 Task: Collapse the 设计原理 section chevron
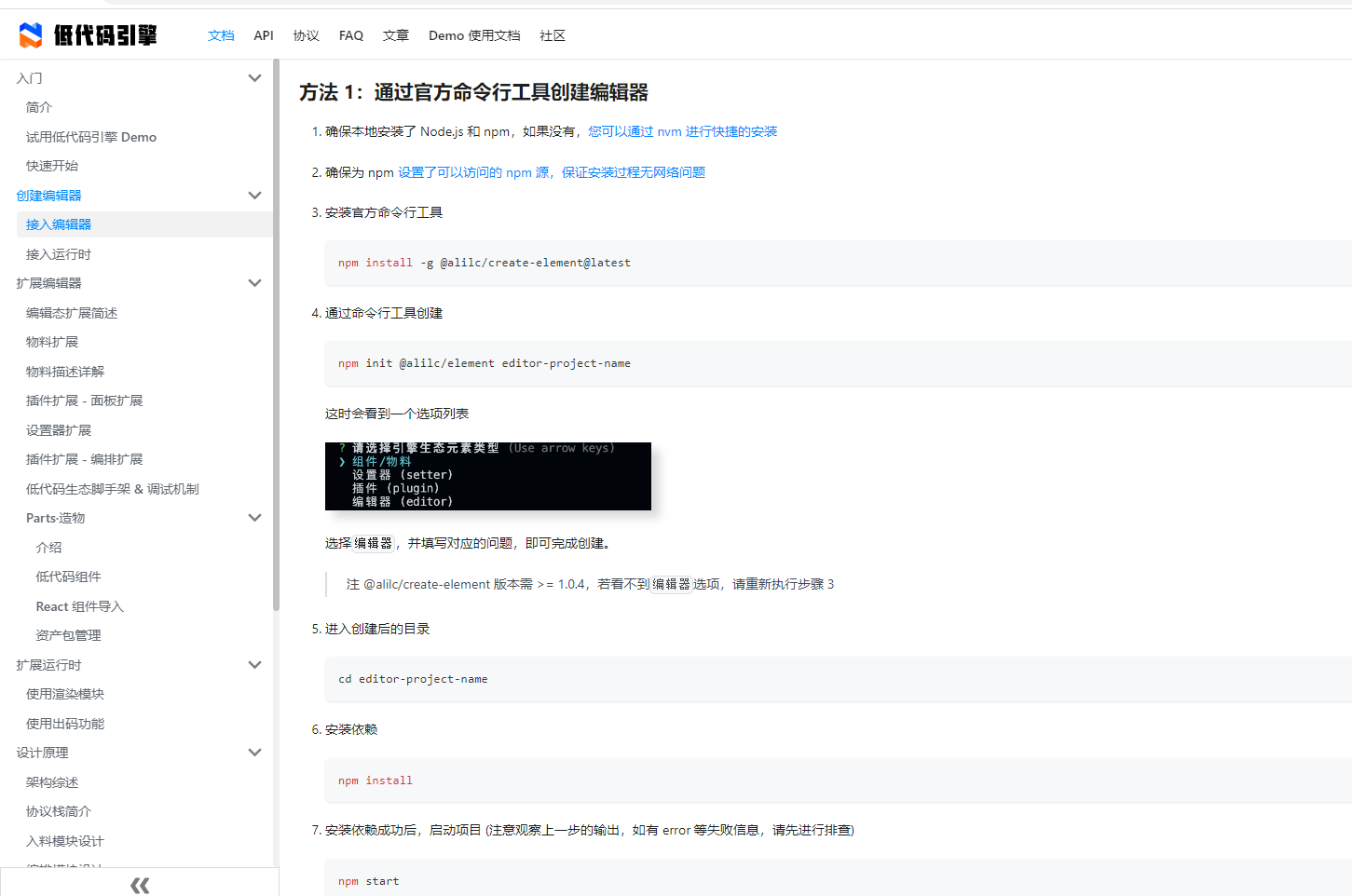254,753
